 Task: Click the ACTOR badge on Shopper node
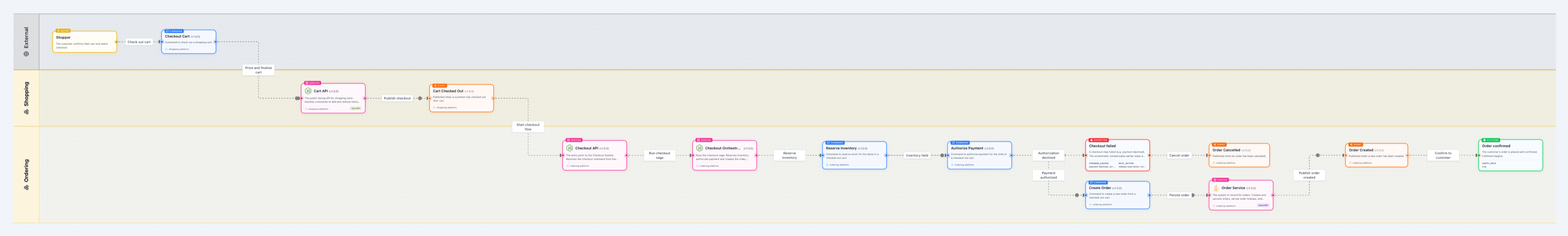tap(63, 30)
